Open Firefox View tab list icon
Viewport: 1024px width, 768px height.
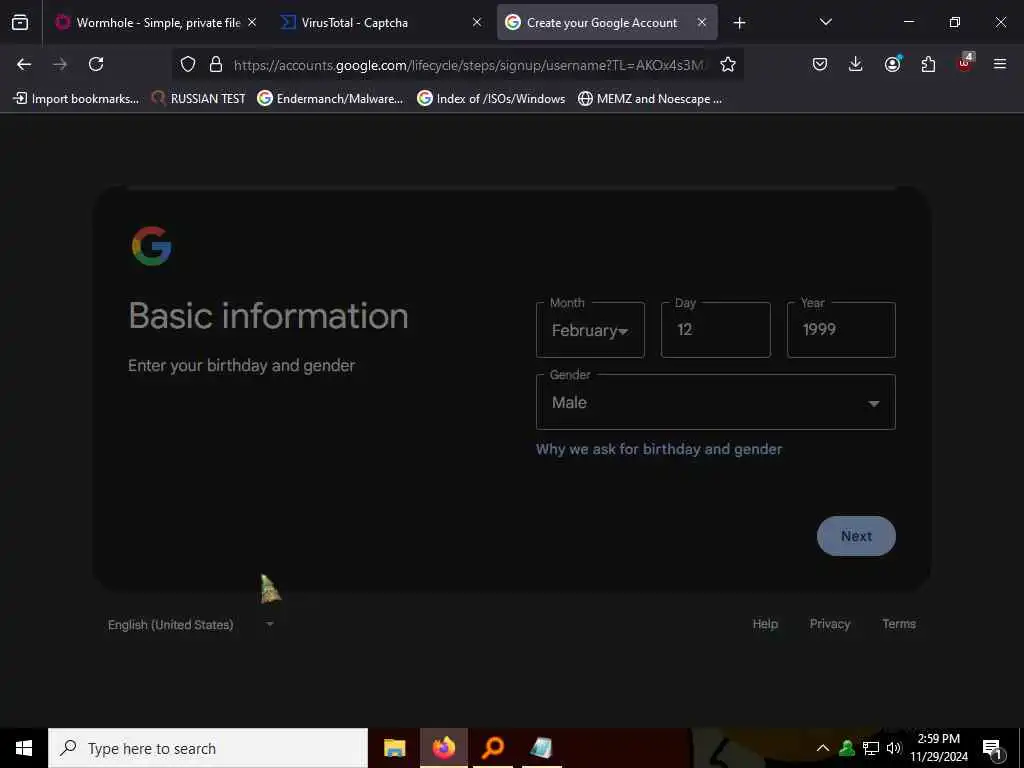pyautogui.click(x=20, y=22)
